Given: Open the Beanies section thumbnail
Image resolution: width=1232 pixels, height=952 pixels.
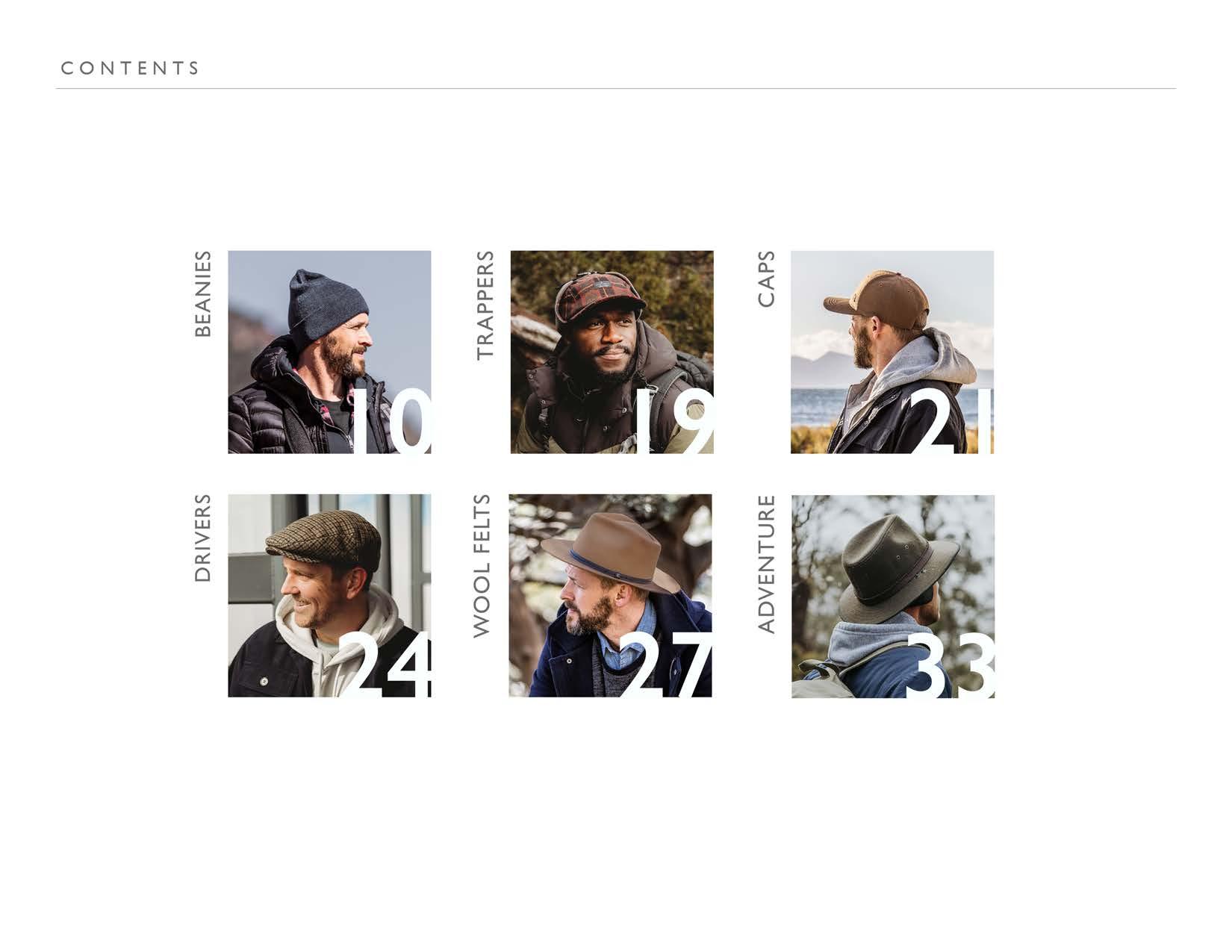Looking at the screenshot, I should tap(329, 352).
